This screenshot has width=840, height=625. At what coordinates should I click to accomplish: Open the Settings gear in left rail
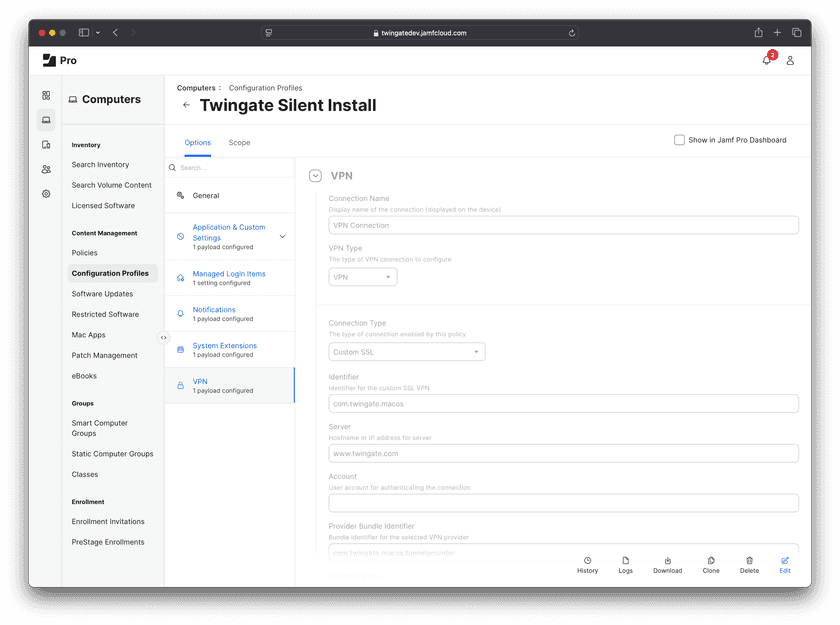click(46, 194)
